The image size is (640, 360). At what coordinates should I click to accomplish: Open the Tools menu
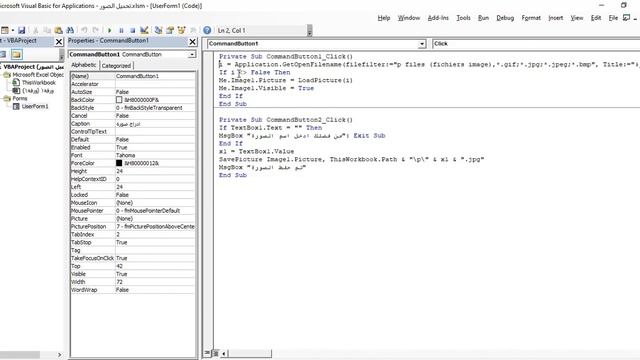(x=463, y=18)
